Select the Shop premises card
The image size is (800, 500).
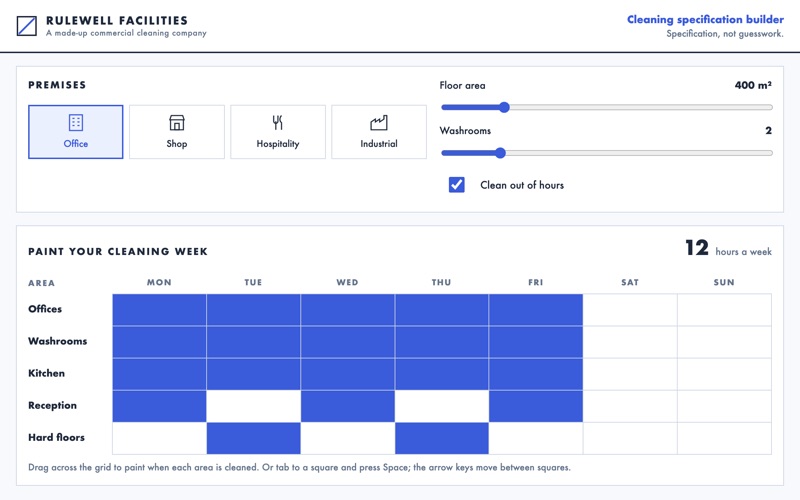tap(177, 132)
